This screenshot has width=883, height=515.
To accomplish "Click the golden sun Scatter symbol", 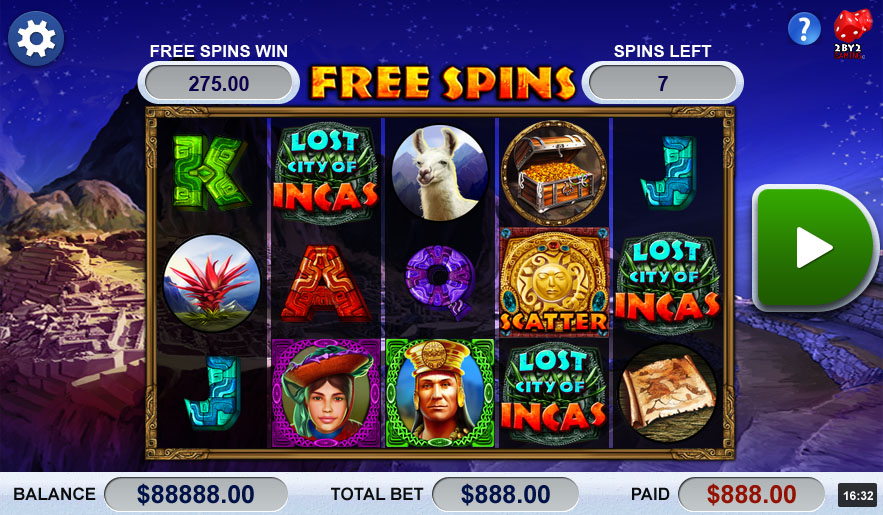I will point(554,283).
